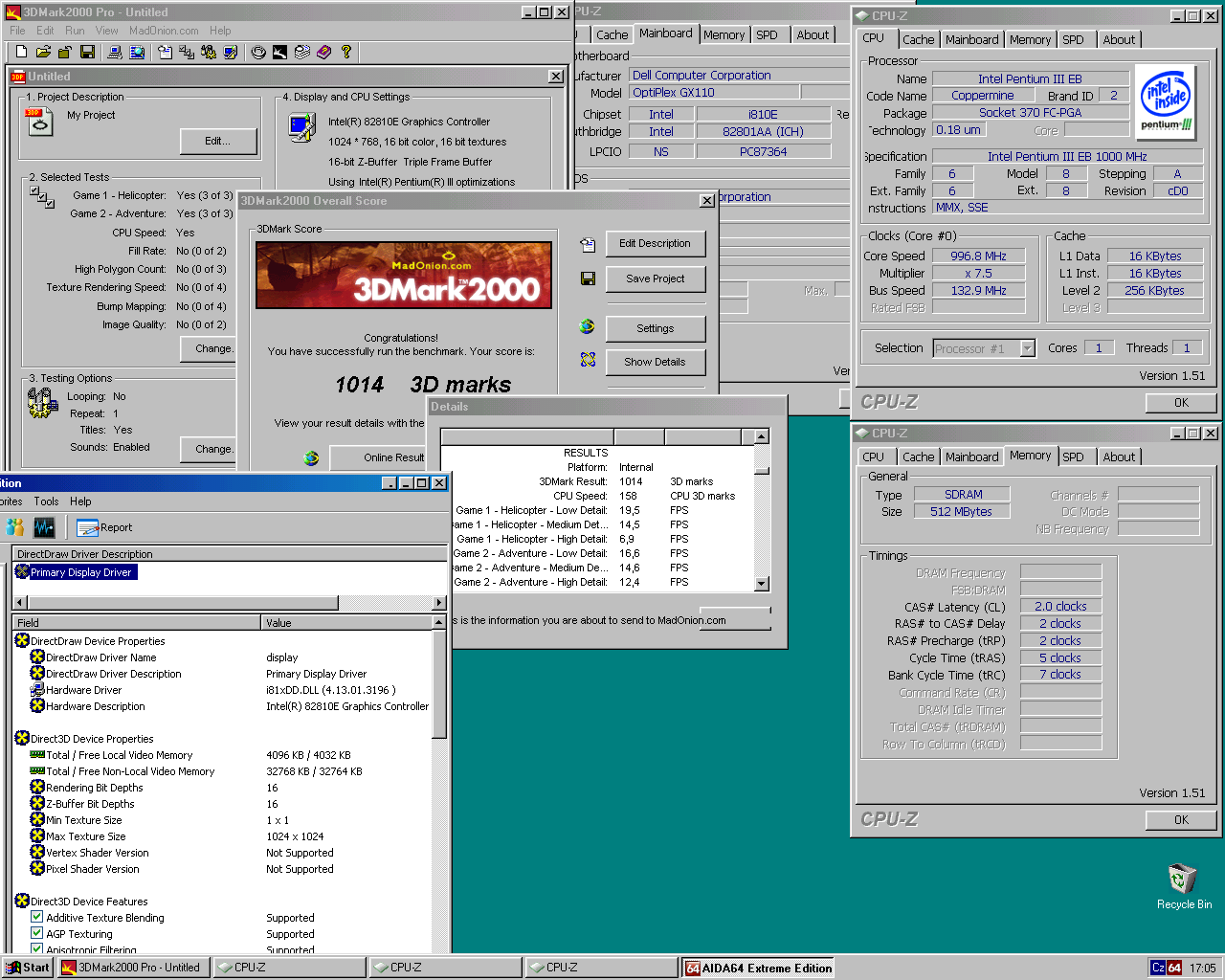Open the Recycle Bin desktop icon

click(1183, 885)
